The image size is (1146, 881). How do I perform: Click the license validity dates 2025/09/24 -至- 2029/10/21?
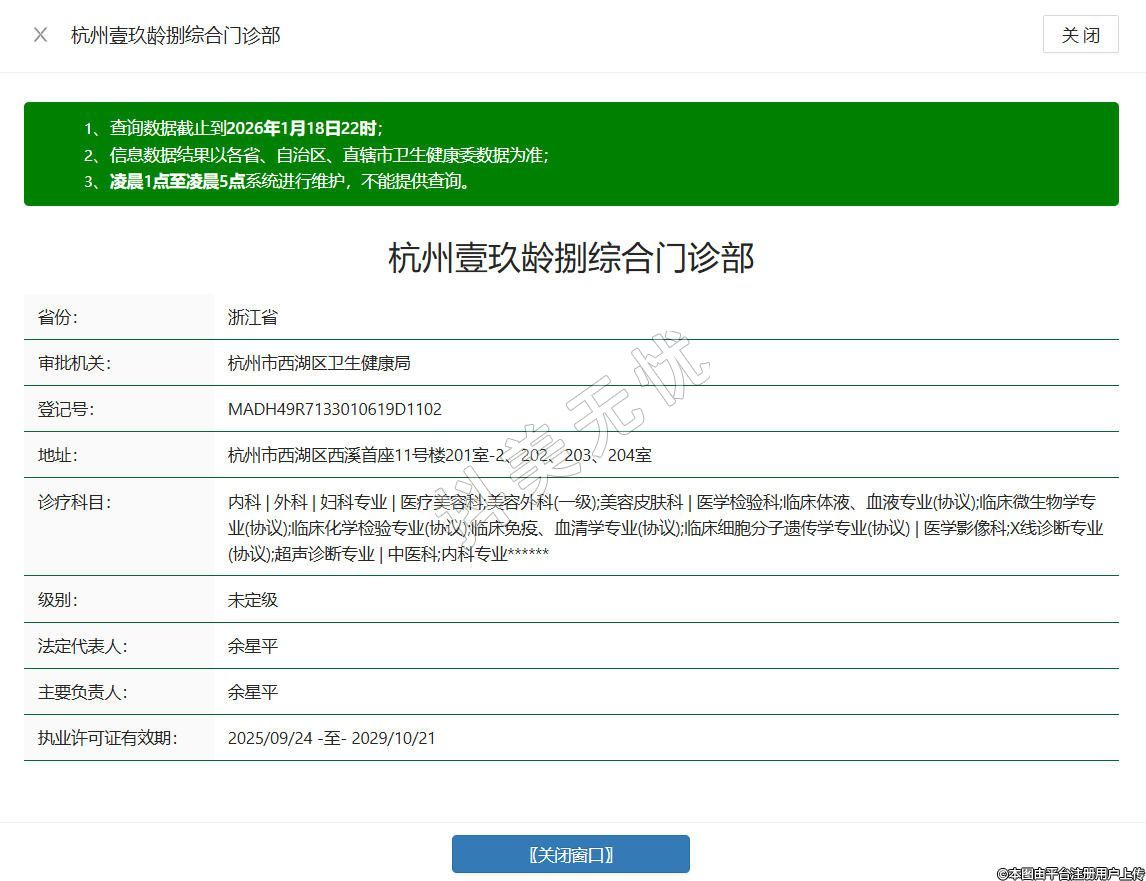(x=331, y=738)
